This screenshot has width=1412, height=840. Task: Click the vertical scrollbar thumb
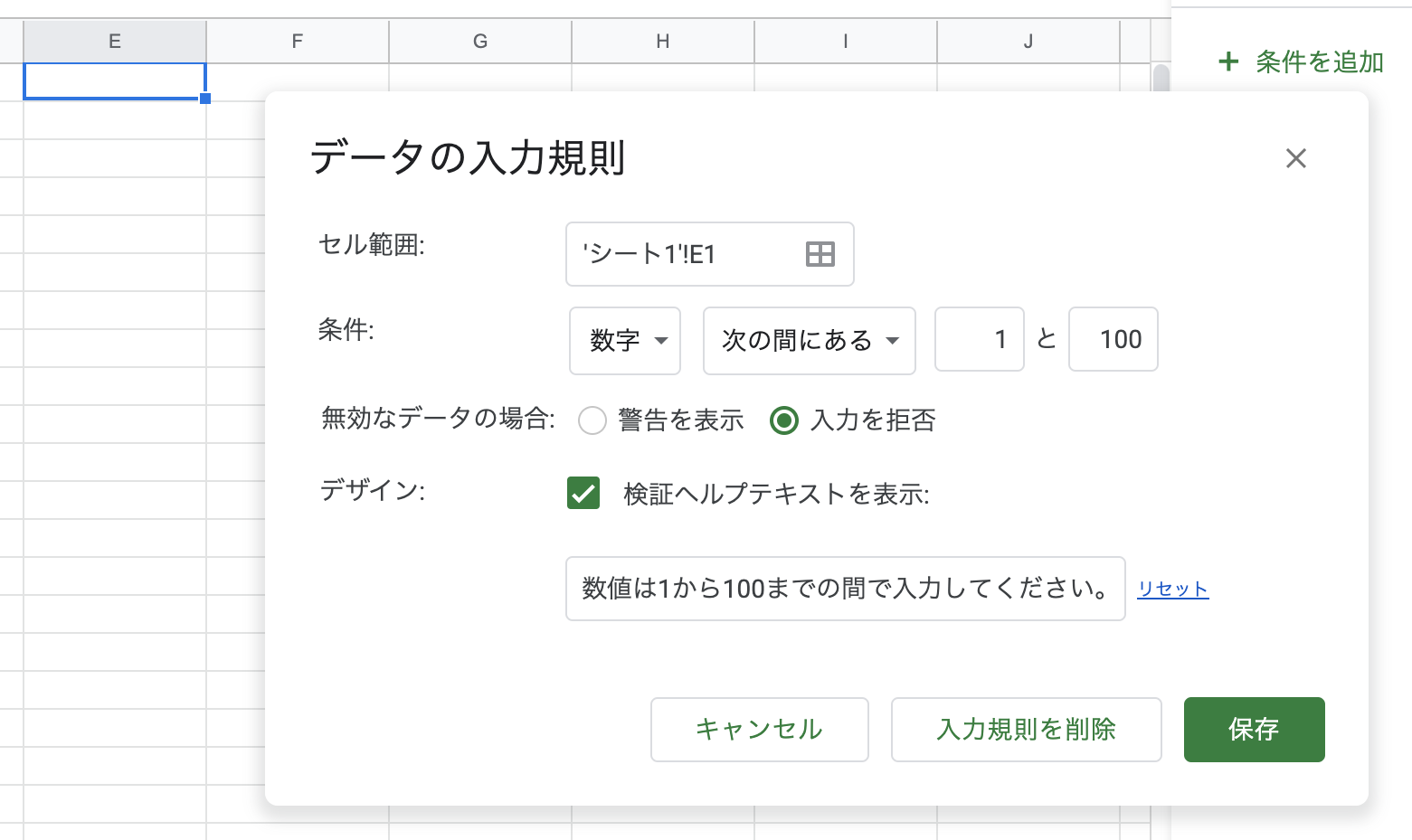point(1161,78)
